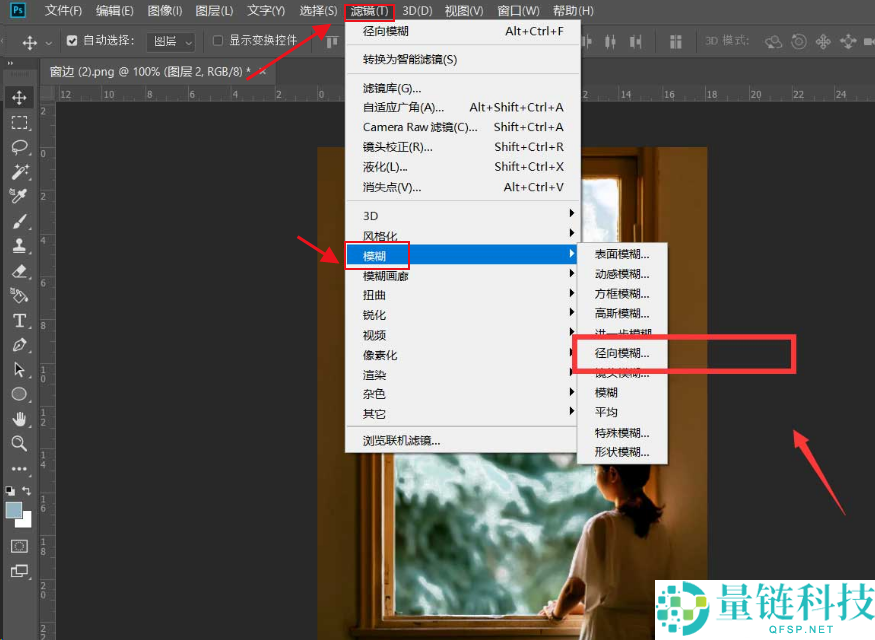
Task: Expand the 扭曲 filter submenu
Action: (x=374, y=295)
